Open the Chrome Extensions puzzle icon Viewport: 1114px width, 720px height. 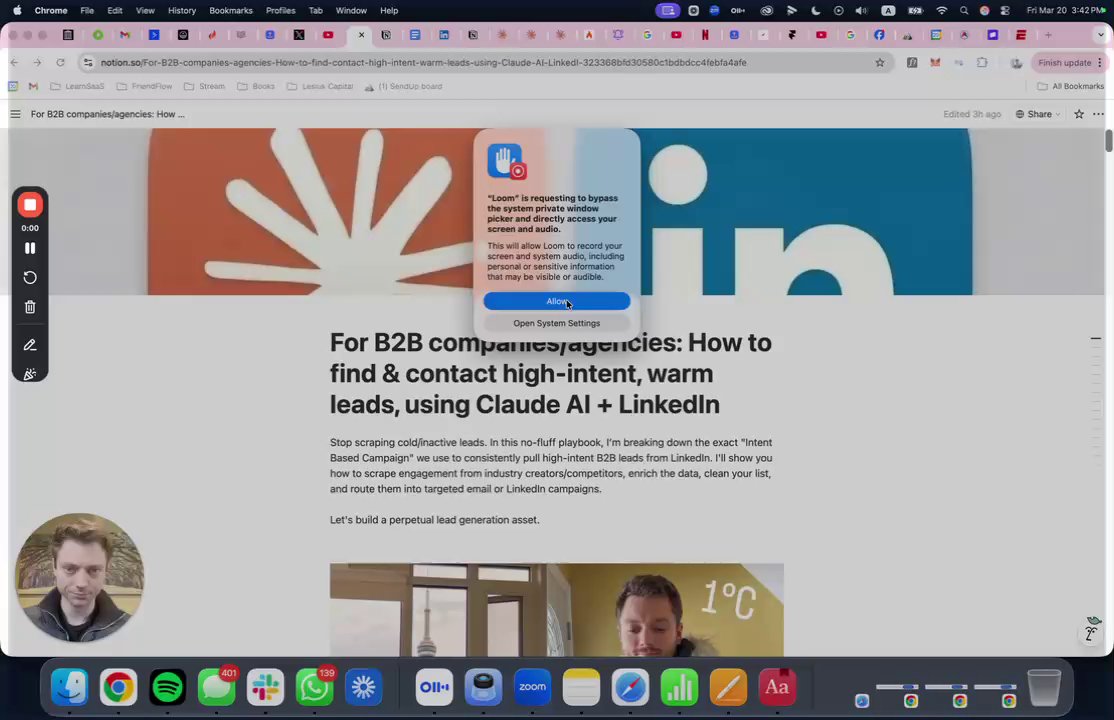click(982, 63)
